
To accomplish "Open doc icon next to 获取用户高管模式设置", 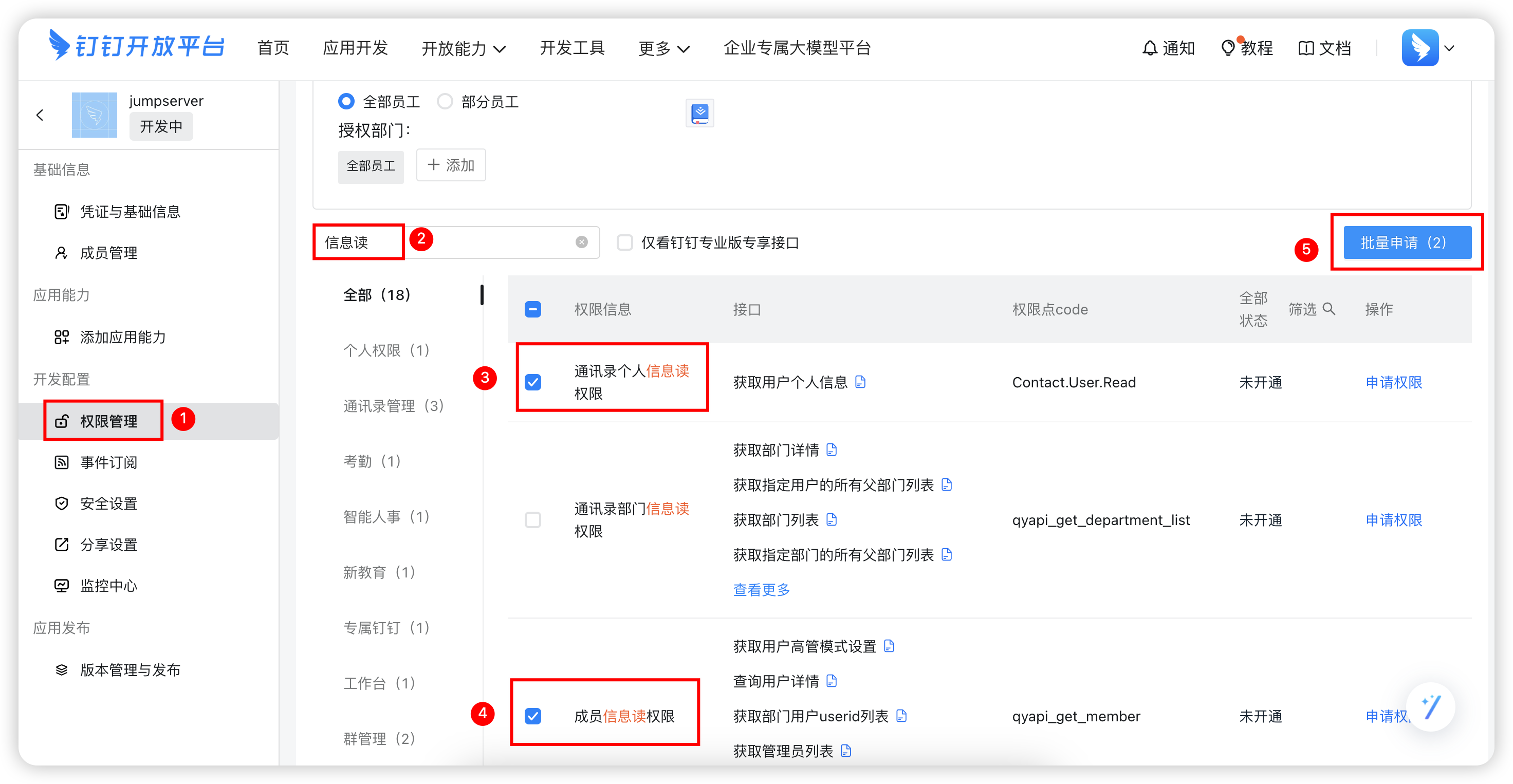I will click(889, 646).
